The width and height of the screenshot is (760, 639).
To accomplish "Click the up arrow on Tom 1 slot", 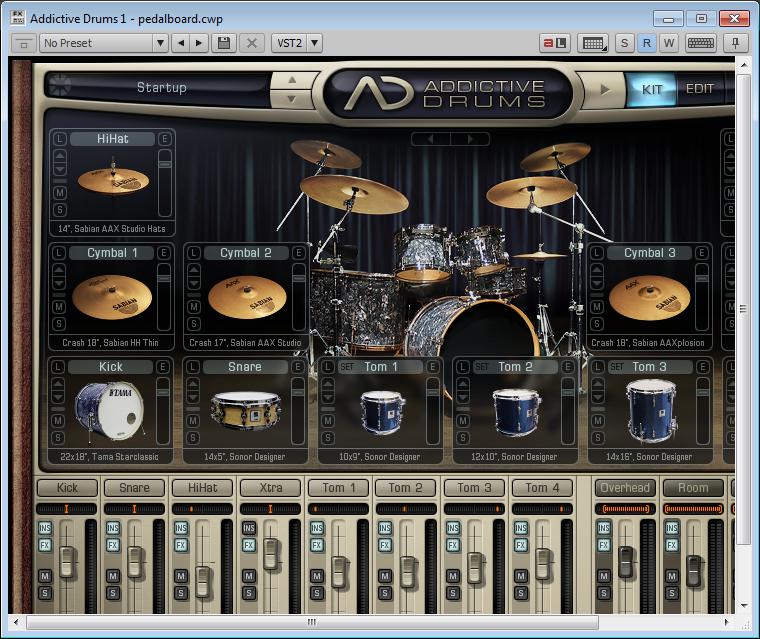I will click(x=328, y=384).
